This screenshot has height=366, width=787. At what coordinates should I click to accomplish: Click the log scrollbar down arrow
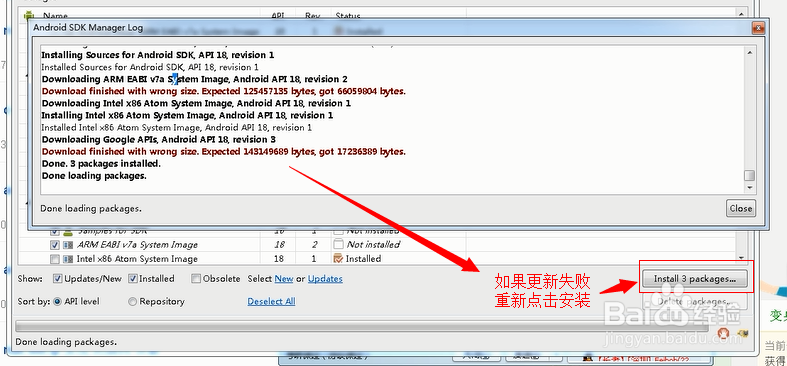[749, 187]
